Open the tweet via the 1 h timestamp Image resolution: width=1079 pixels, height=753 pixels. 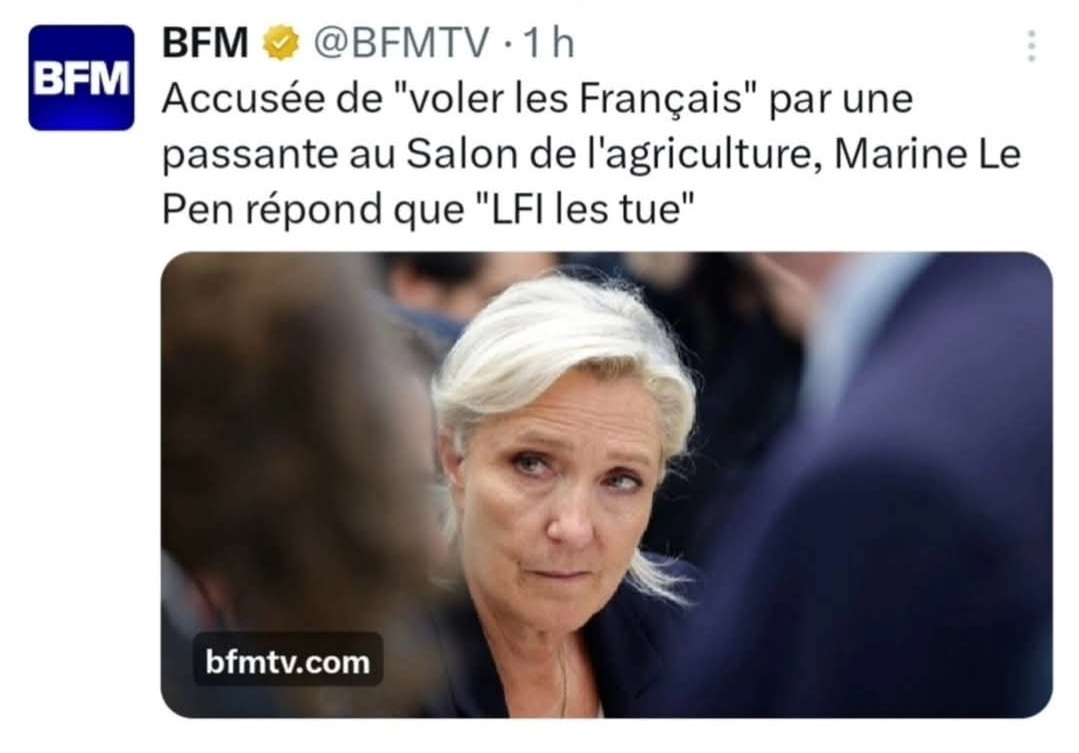pos(548,43)
